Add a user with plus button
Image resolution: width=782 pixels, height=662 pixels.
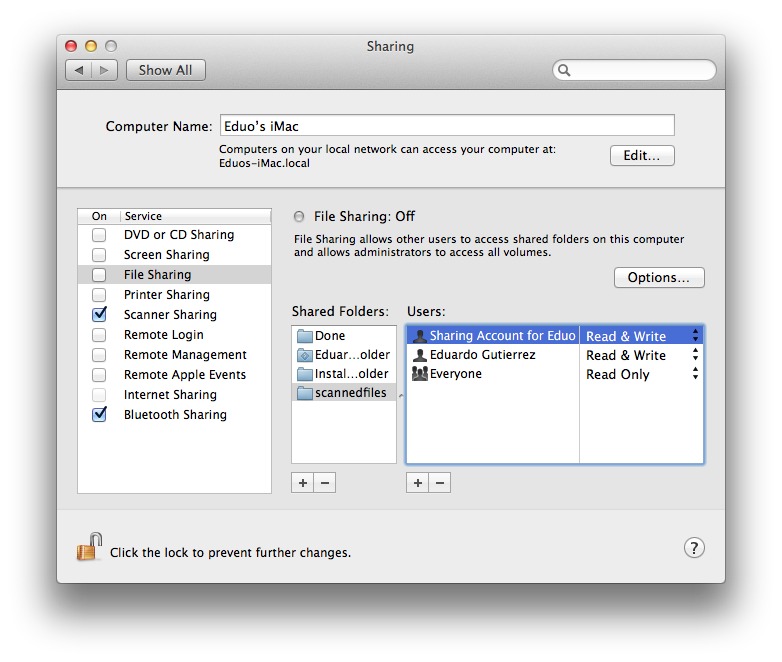pos(417,483)
